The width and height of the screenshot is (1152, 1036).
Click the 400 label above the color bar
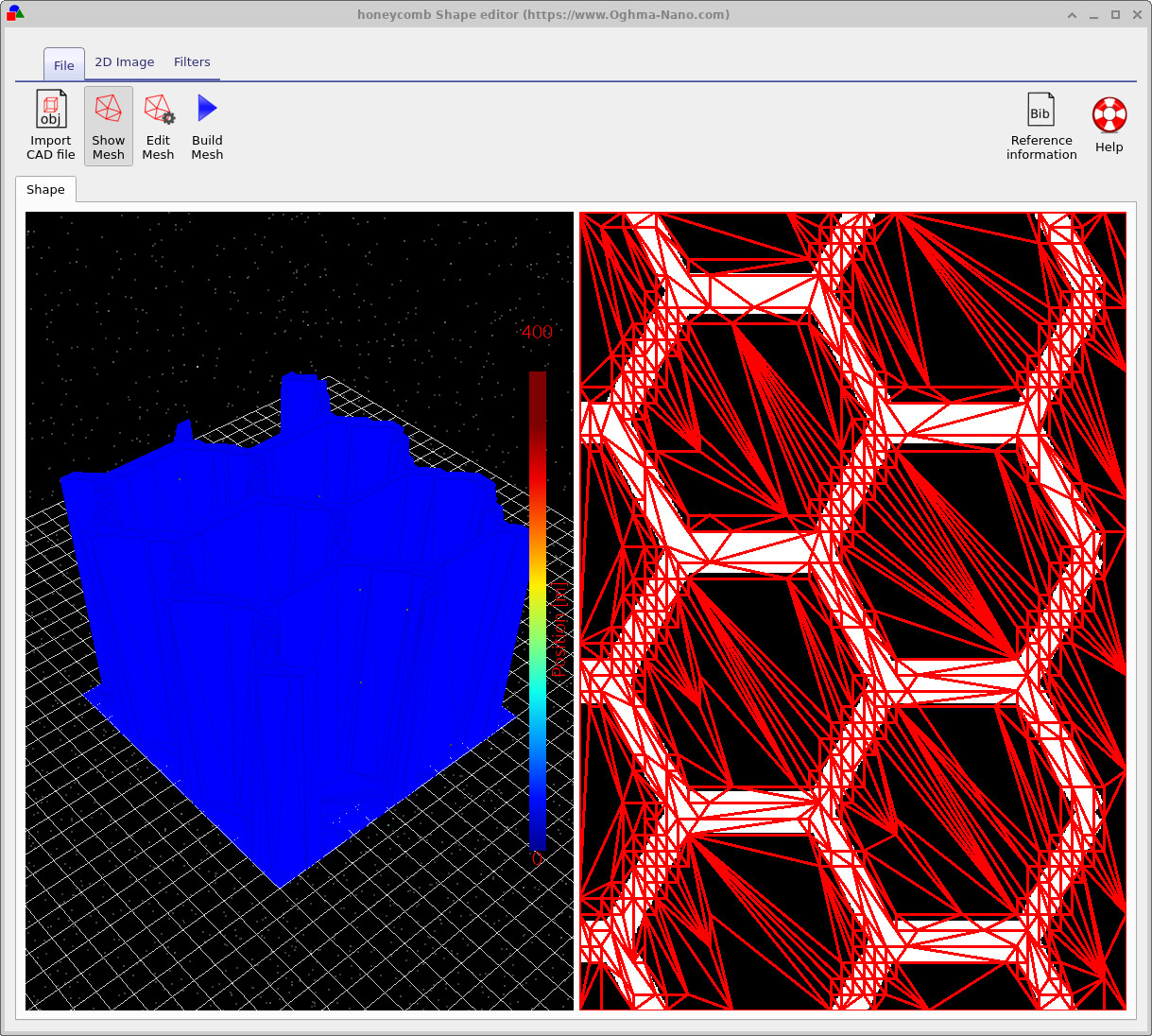(x=535, y=333)
